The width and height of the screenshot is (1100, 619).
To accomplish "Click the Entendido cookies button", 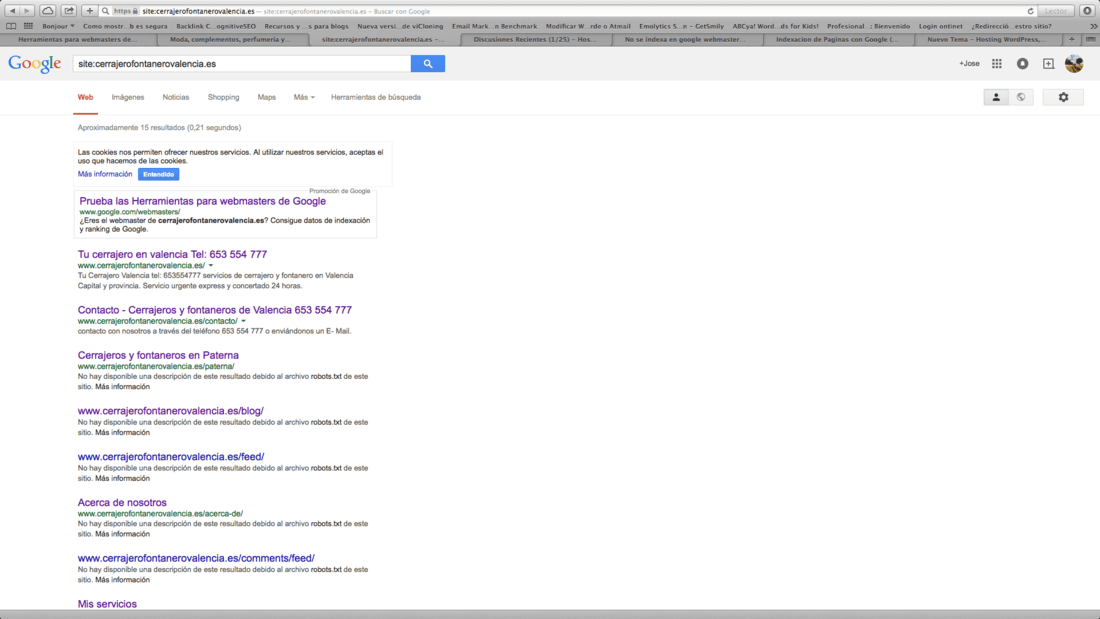I will [x=159, y=174].
